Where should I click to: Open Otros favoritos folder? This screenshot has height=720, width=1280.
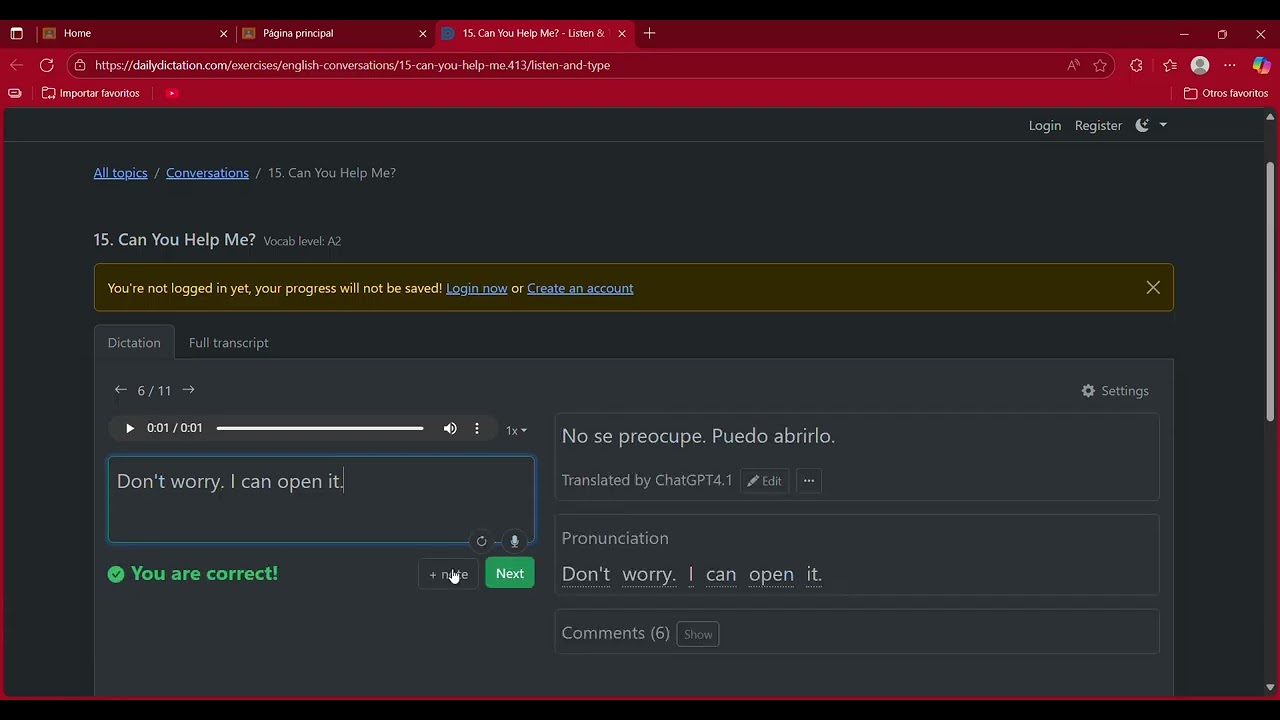point(1226,93)
